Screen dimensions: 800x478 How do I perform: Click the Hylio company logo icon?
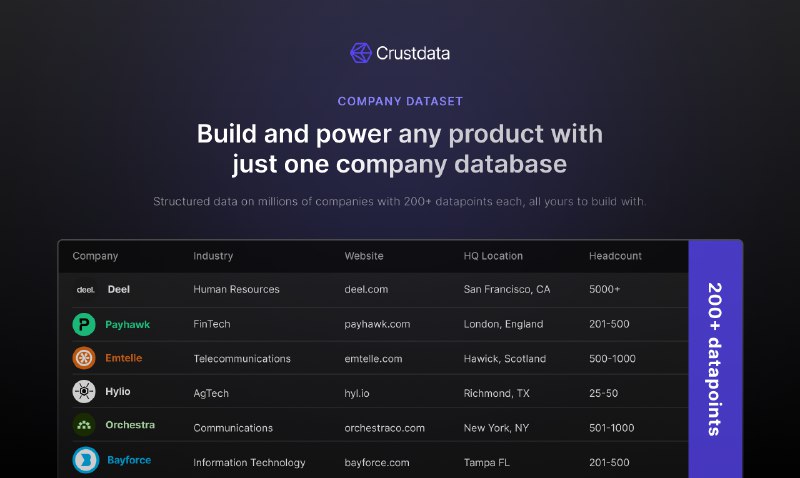[x=85, y=392]
